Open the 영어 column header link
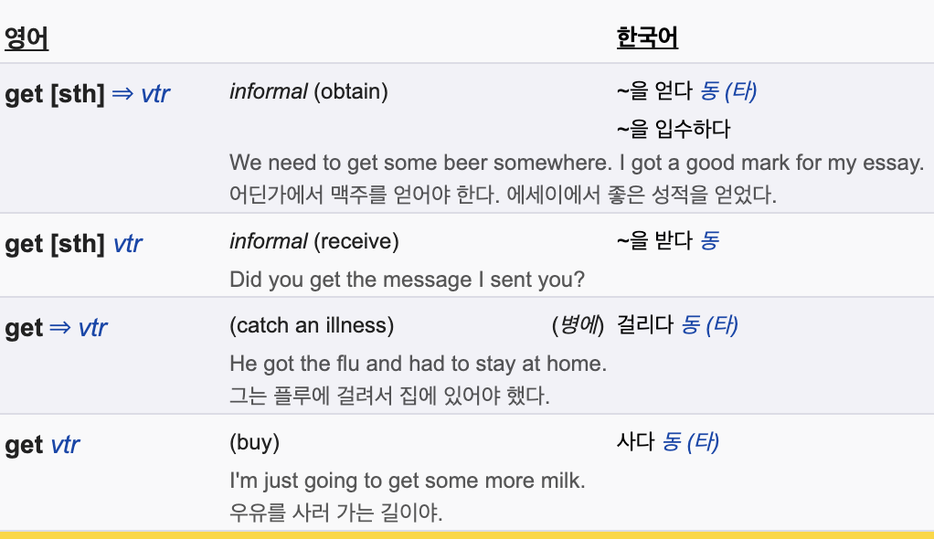The width and height of the screenshot is (934, 539). (26, 39)
